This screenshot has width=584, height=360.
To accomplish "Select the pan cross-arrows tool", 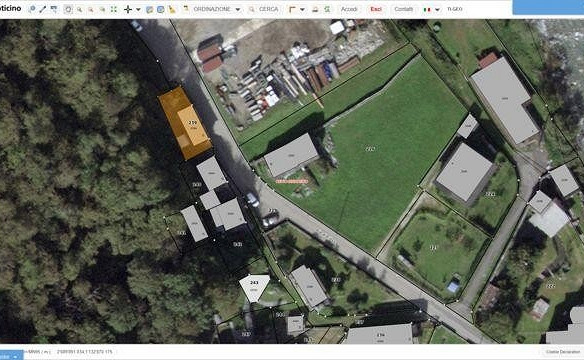I will [x=128, y=9].
